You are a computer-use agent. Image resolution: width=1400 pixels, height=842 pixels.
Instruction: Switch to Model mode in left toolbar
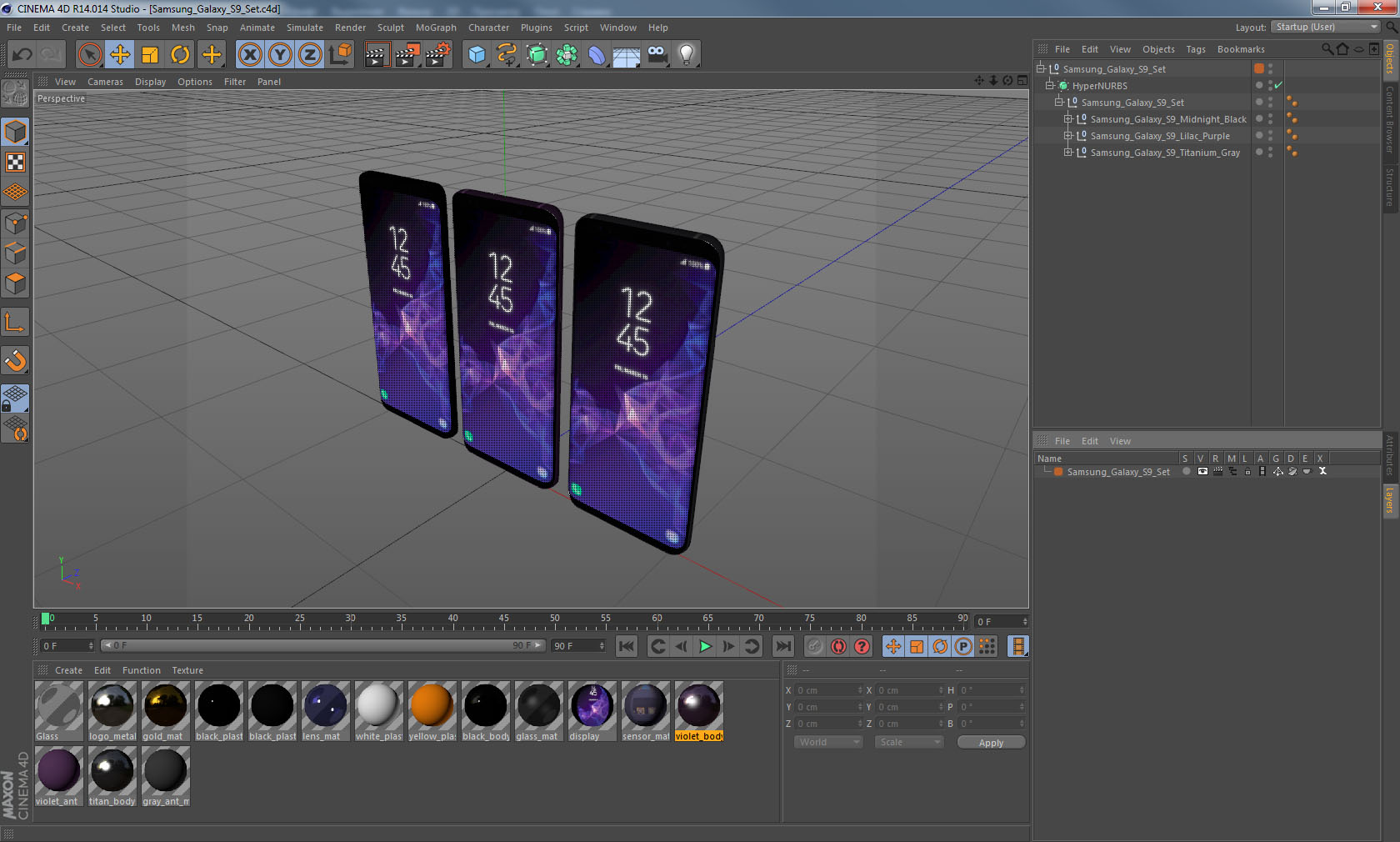pyautogui.click(x=16, y=132)
